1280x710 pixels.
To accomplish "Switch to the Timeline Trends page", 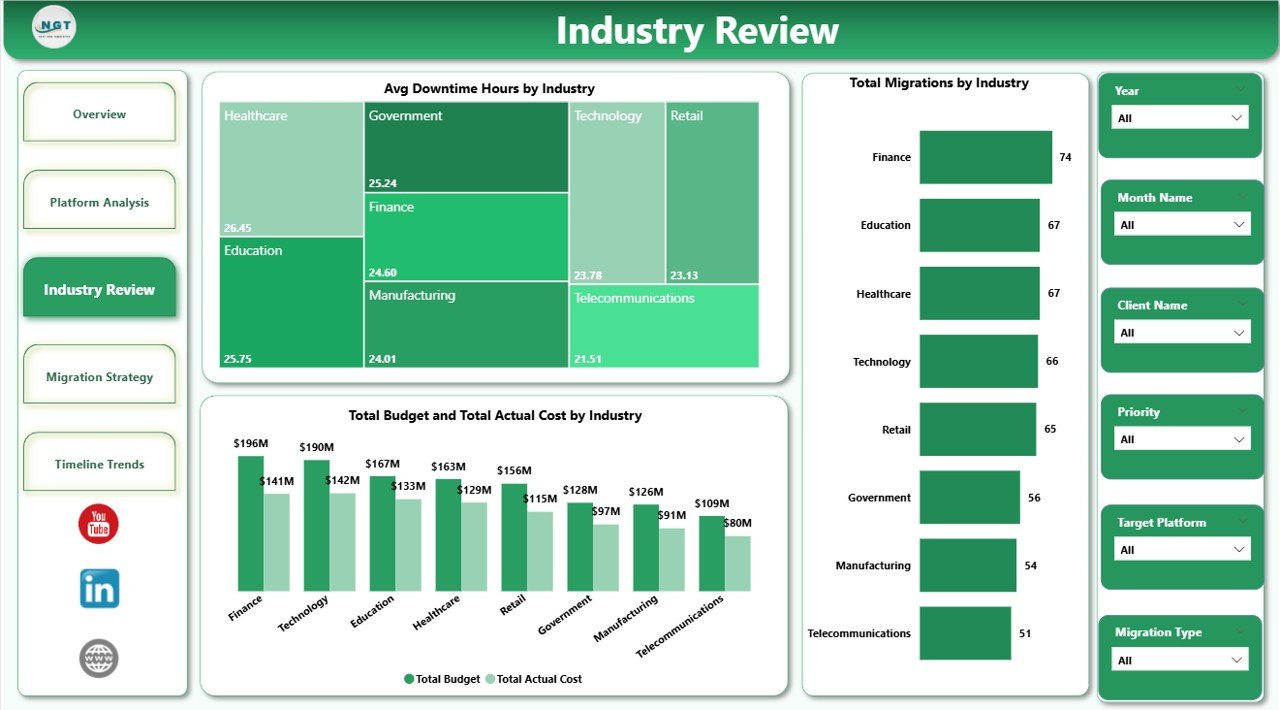I will click(x=98, y=463).
